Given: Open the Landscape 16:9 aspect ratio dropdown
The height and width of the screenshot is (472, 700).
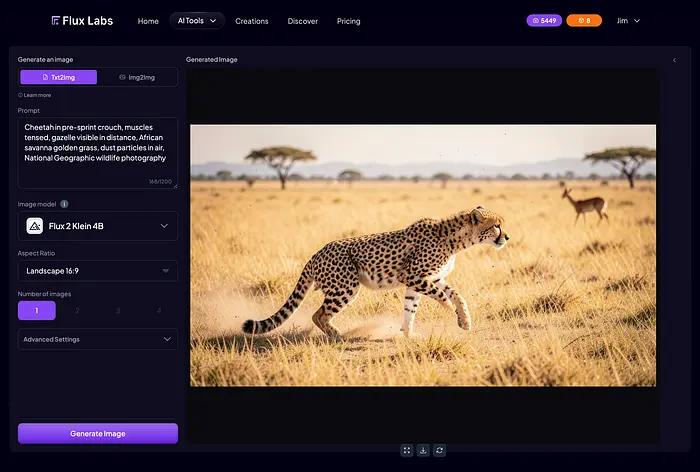Looking at the screenshot, I should (98, 270).
